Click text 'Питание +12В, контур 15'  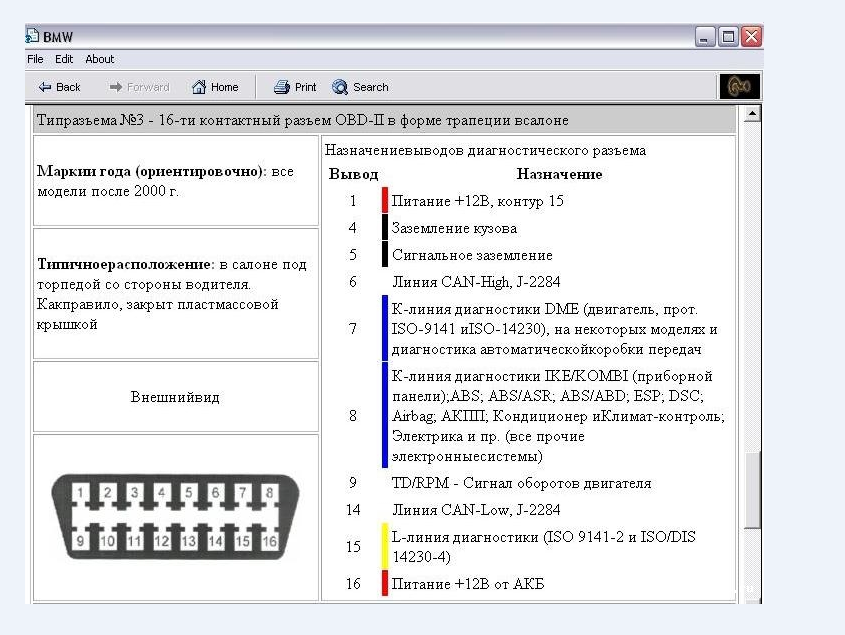477,201
